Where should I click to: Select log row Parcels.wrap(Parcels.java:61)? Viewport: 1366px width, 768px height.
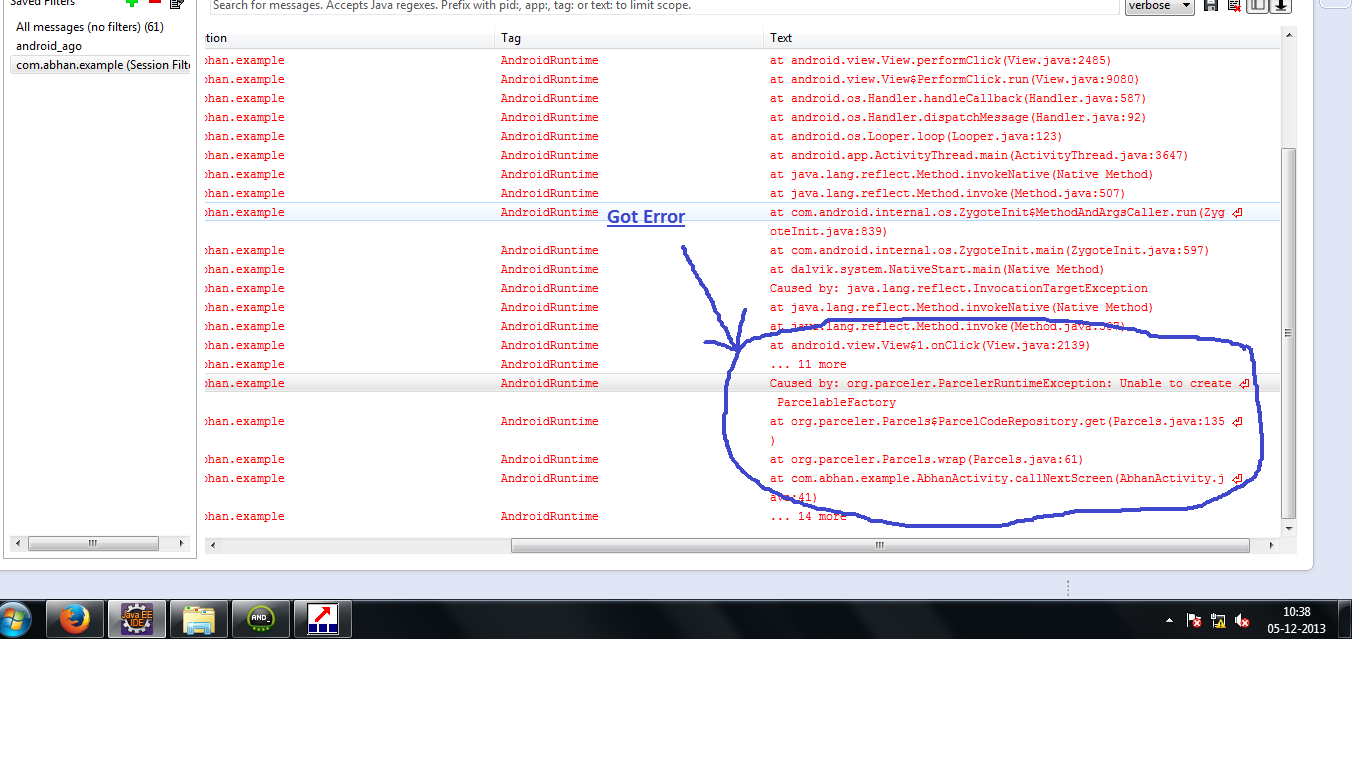click(742, 459)
